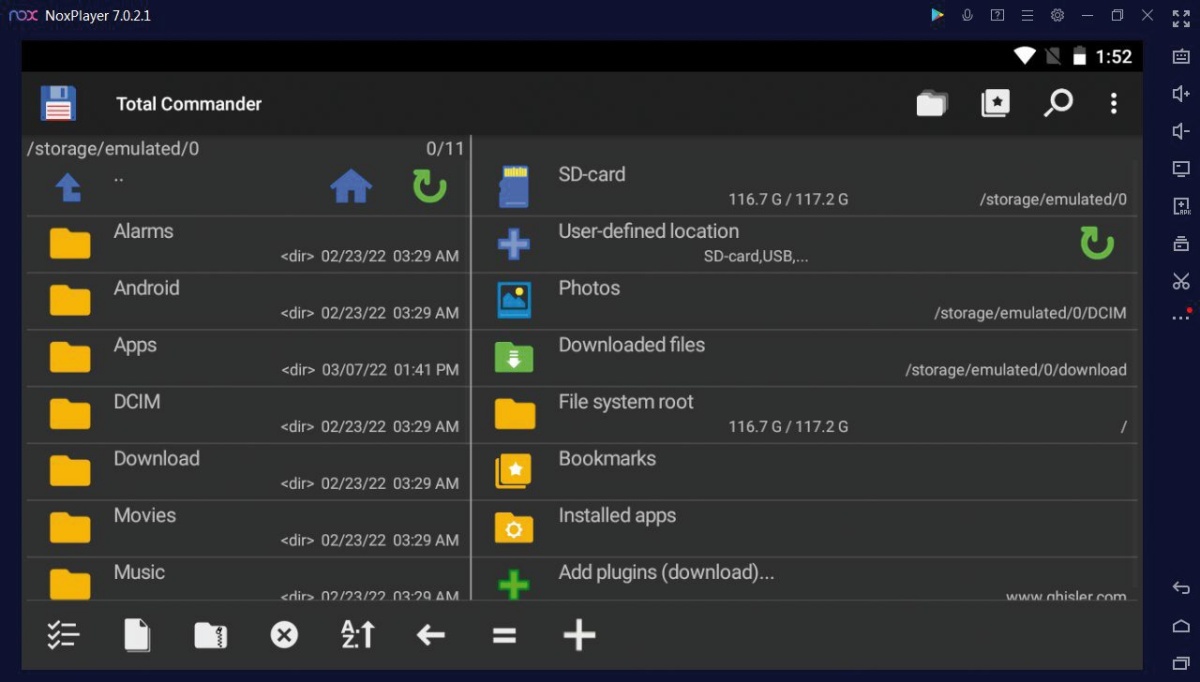
Task: Open the bookmarks star icon in header
Action: coord(995,103)
